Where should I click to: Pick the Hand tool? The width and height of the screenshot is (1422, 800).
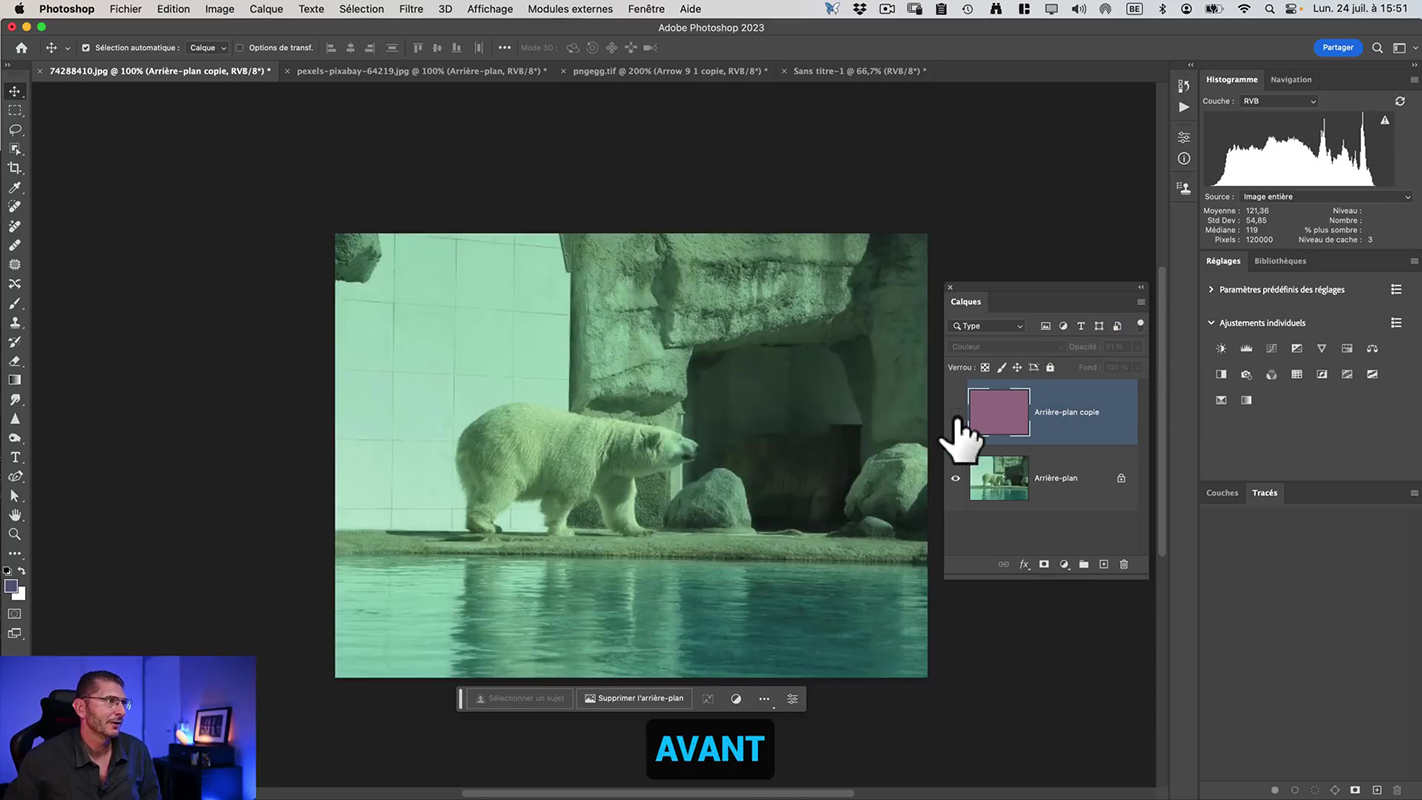click(15, 515)
